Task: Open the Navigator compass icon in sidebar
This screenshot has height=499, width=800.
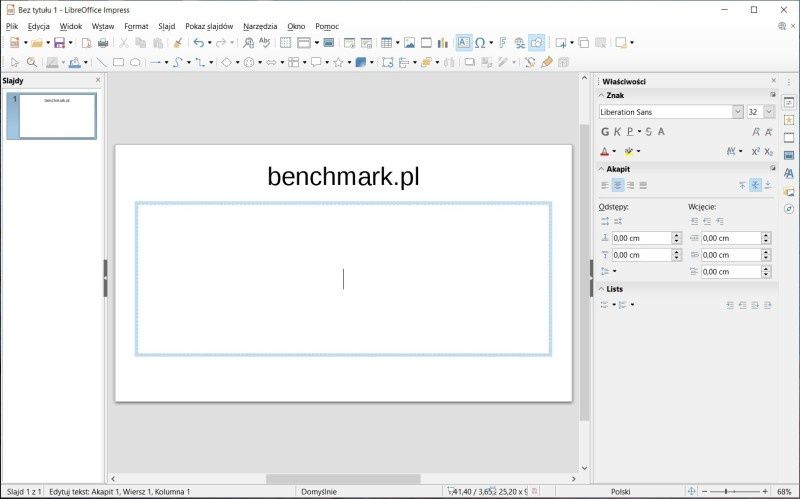Action: (789, 209)
